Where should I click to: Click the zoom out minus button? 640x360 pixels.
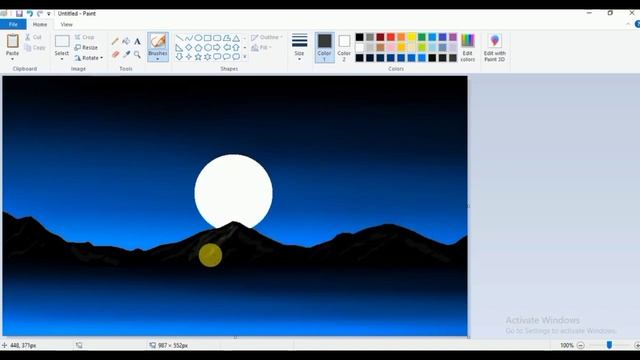pos(580,345)
